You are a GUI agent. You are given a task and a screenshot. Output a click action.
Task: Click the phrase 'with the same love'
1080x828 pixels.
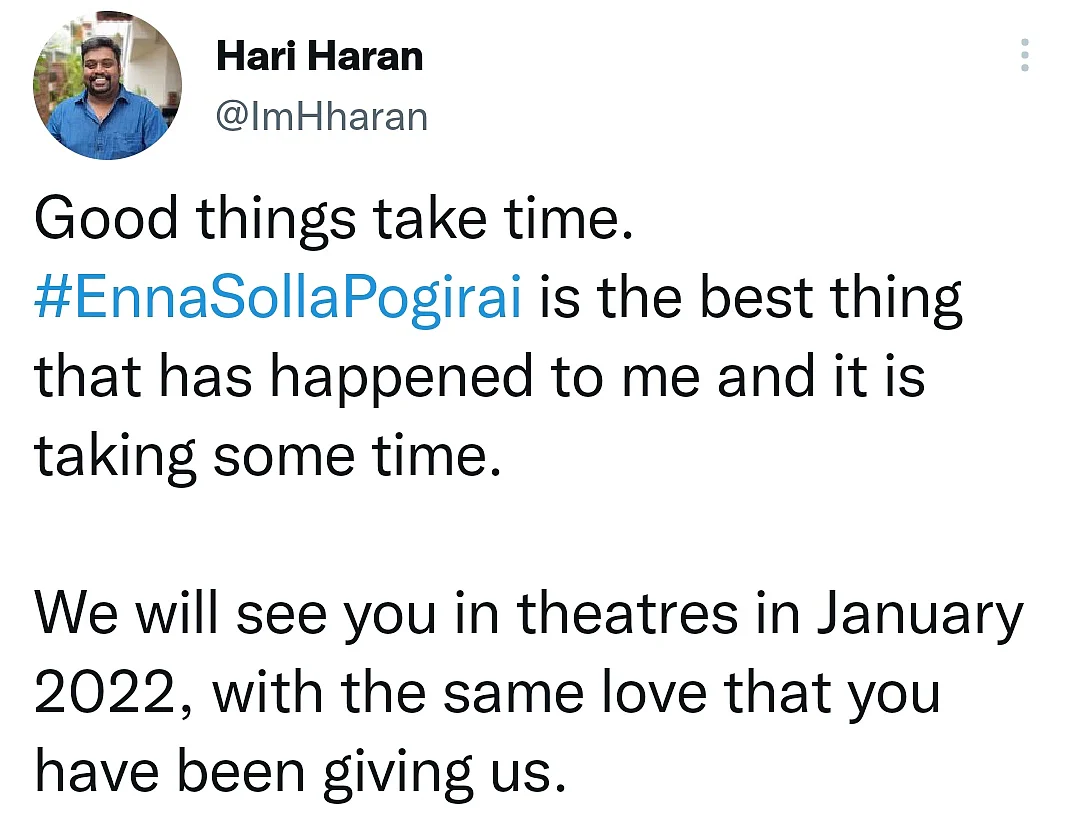pyautogui.click(x=459, y=692)
